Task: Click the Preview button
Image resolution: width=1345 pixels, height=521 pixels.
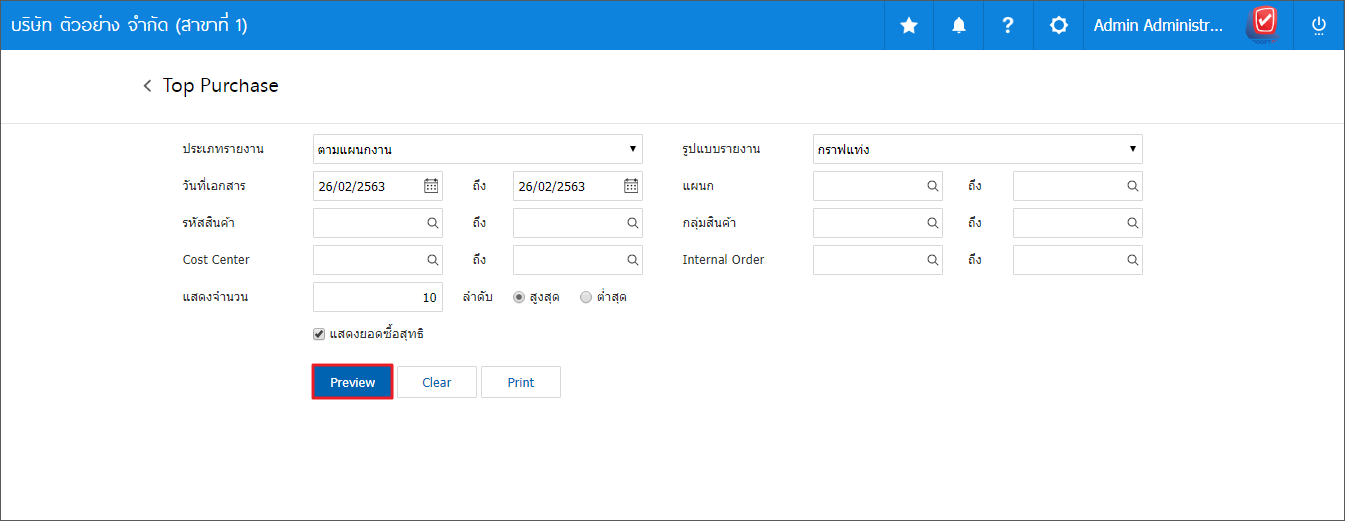Action: pyautogui.click(x=352, y=382)
